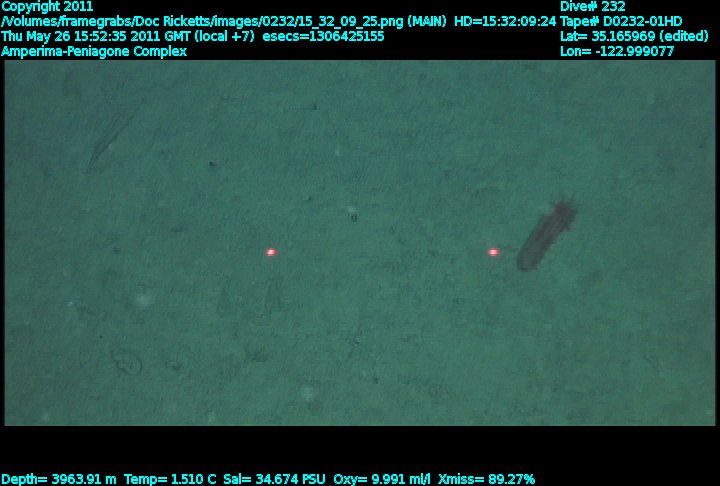Image resolution: width=720 pixels, height=486 pixels.
Task: Click the Xmiss= 89.27% reading
Action: [x=487, y=479]
